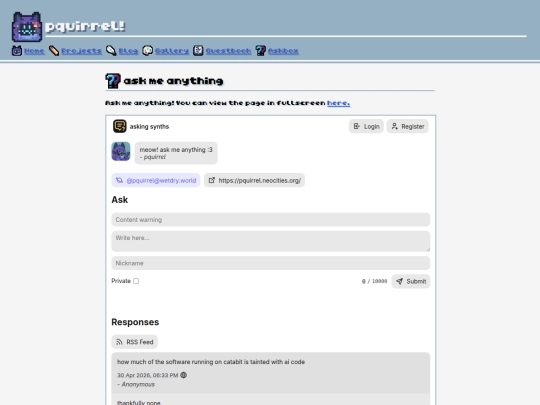Click the globe visibility icon next to timestamp
Image resolution: width=540 pixels, height=405 pixels.
point(184,375)
